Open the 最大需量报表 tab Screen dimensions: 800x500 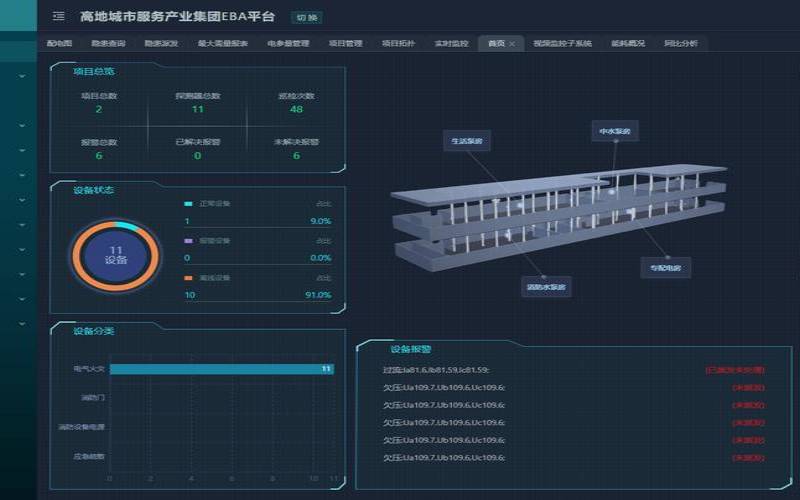222,43
